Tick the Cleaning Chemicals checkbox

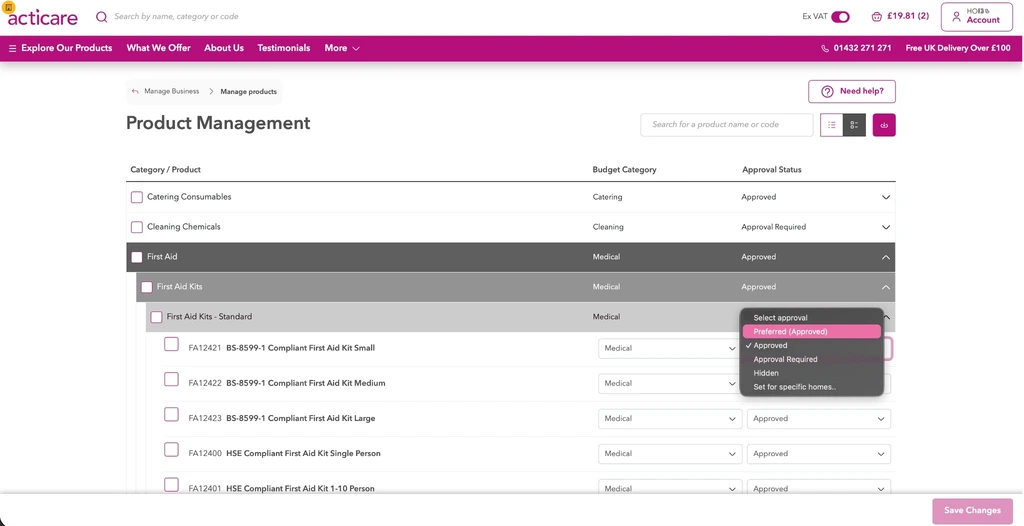point(136,227)
